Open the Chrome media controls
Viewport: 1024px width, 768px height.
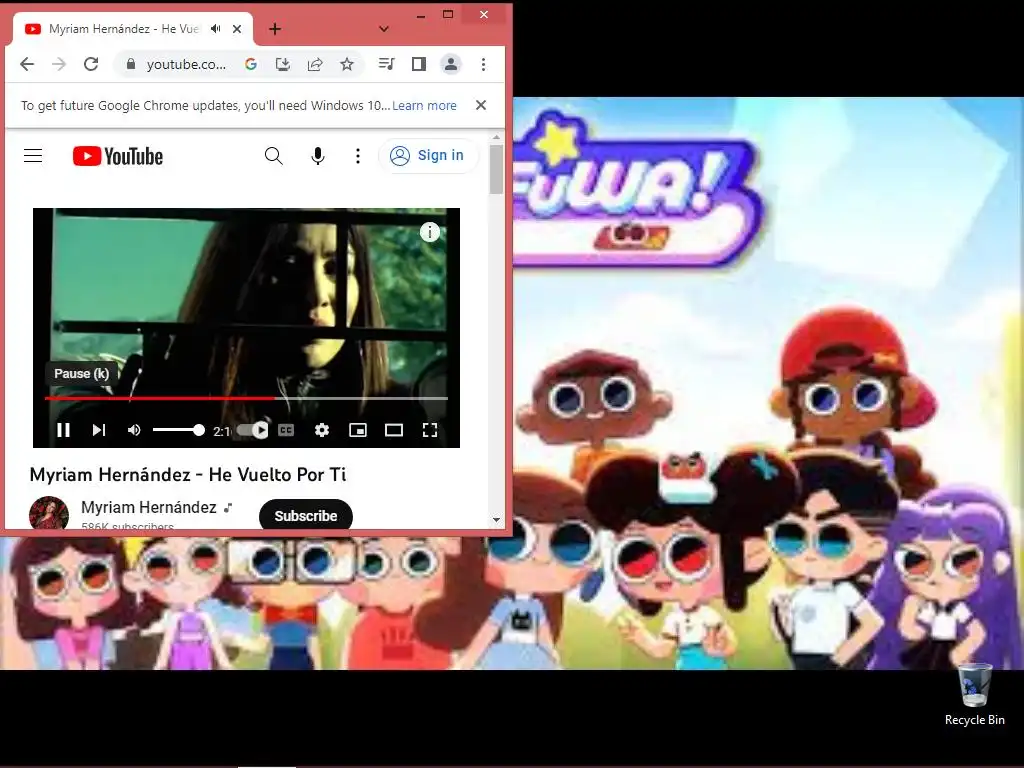click(x=387, y=64)
